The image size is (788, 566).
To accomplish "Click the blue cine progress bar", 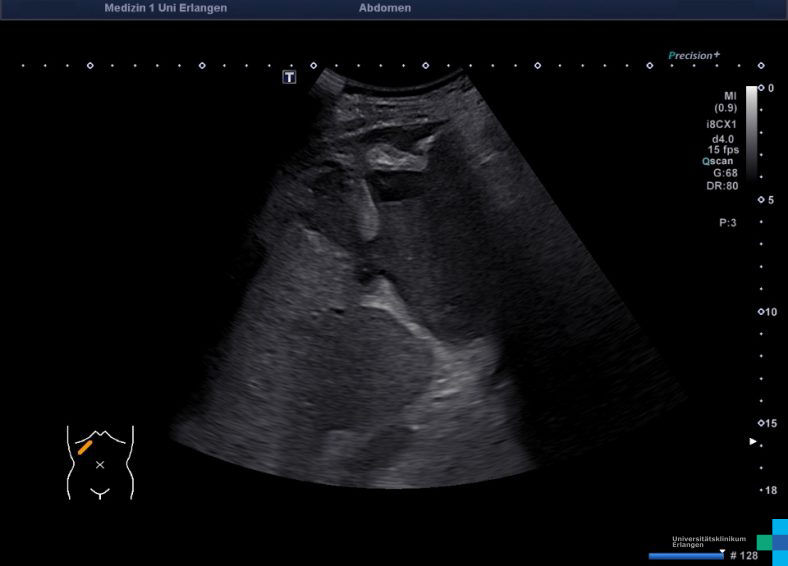I will 686,556.
